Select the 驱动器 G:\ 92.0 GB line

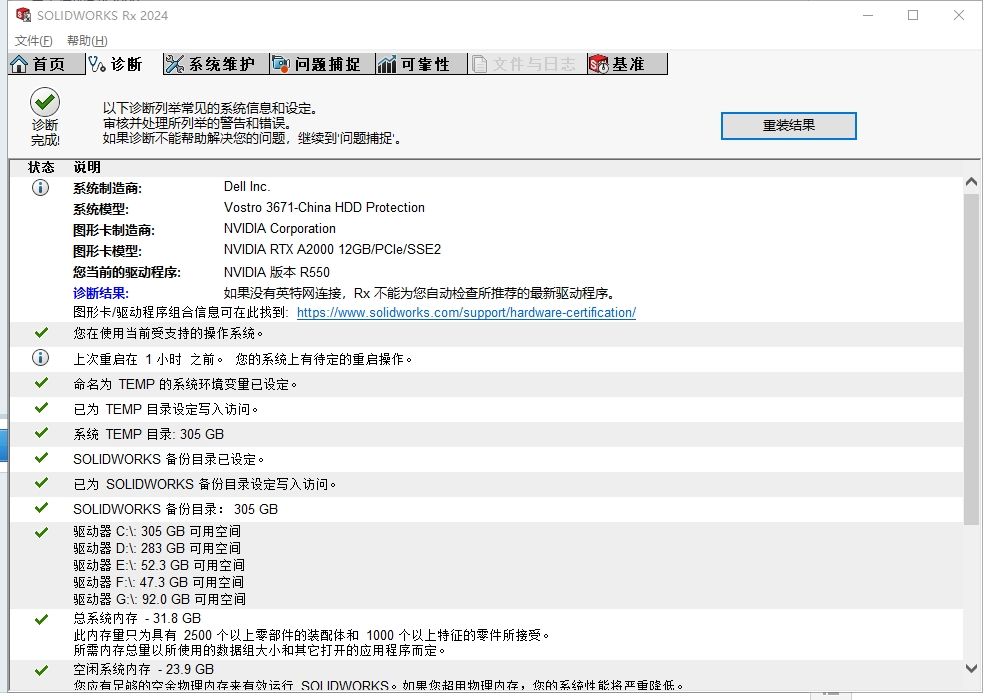pos(160,600)
